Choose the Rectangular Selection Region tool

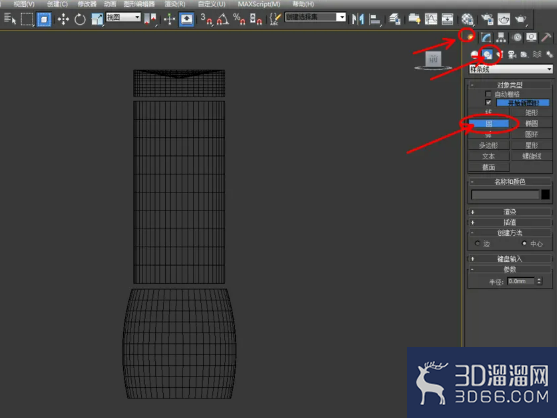(27, 19)
